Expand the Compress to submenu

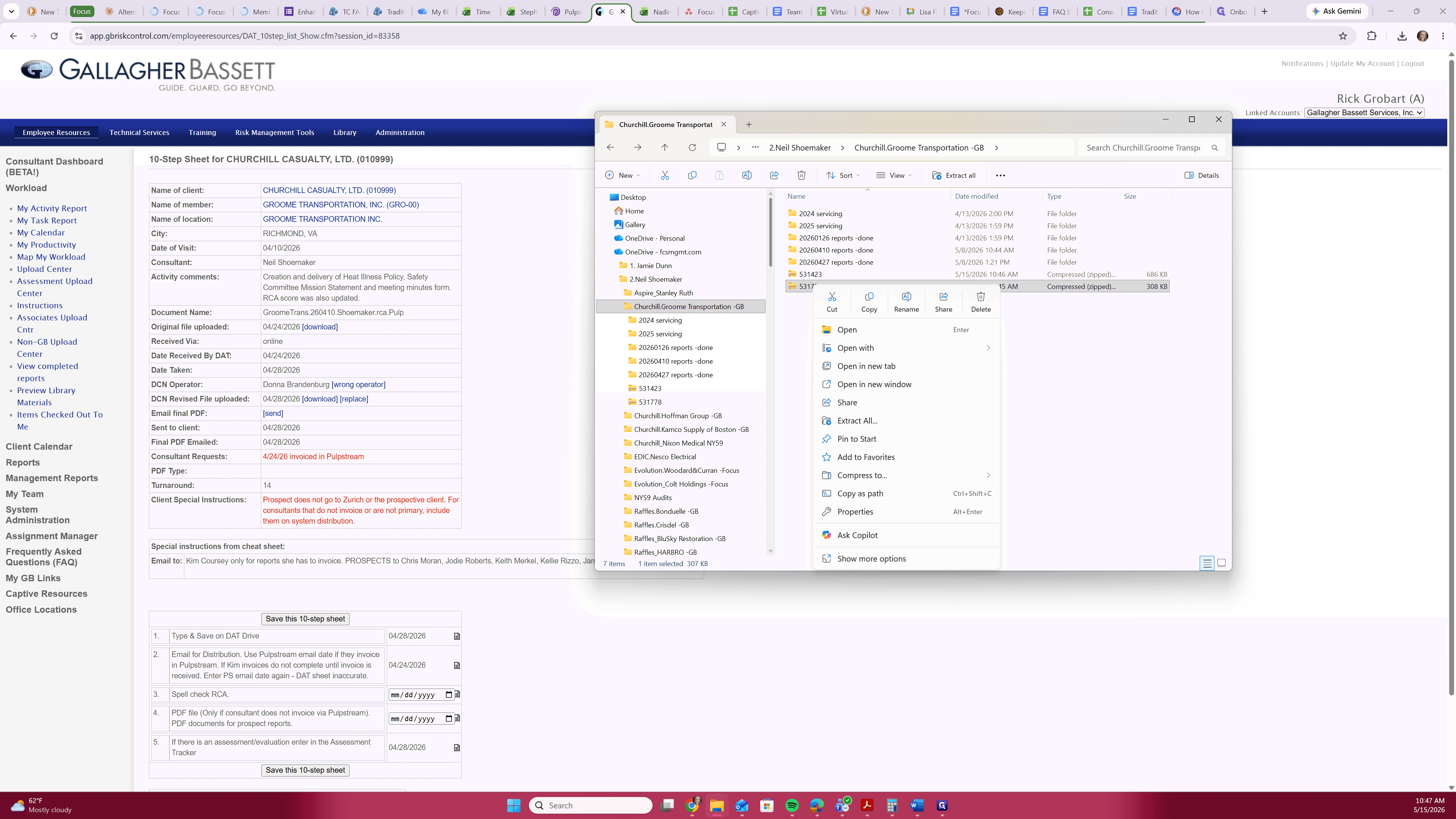(906, 475)
